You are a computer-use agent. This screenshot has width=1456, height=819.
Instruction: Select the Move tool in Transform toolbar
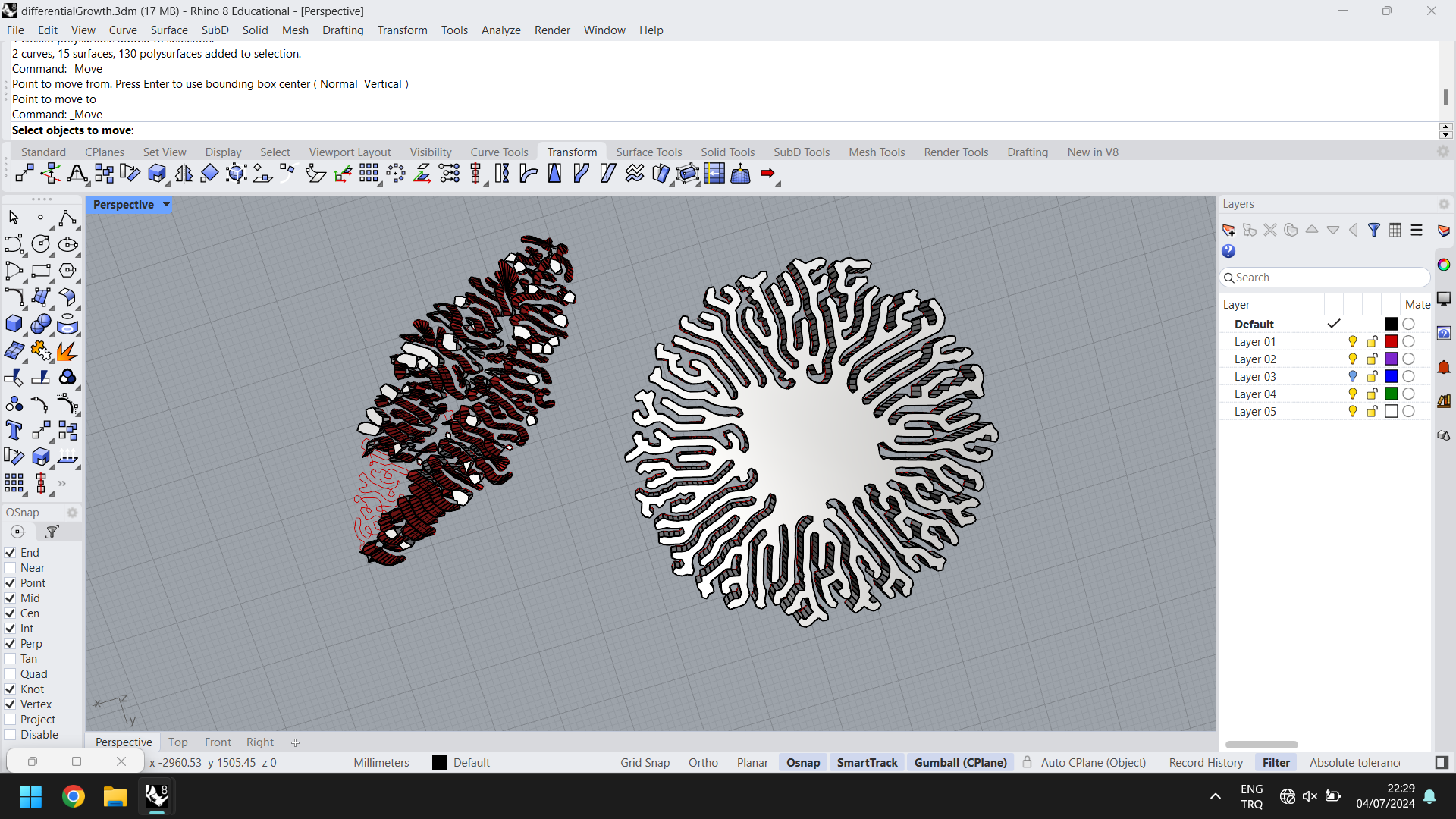click(24, 174)
